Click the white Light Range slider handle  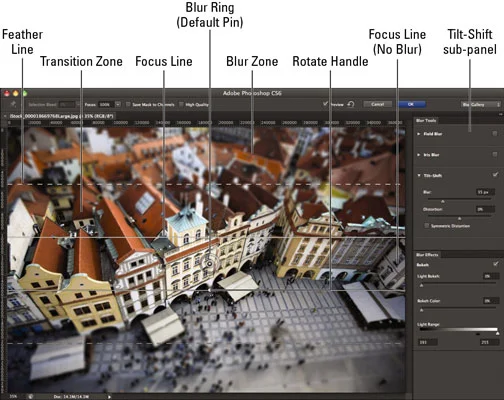pos(497,333)
